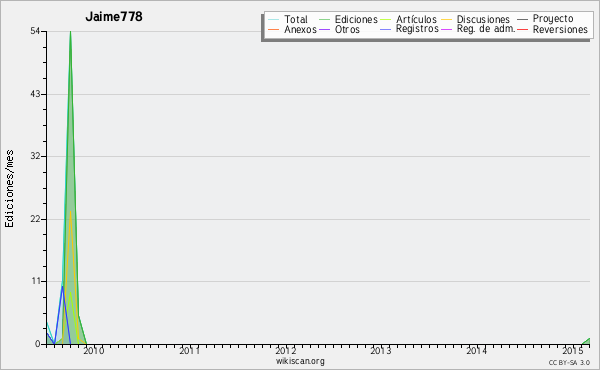The height and width of the screenshot is (370, 600).
Task: Select the Registros legend entry
Action: click(x=417, y=29)
